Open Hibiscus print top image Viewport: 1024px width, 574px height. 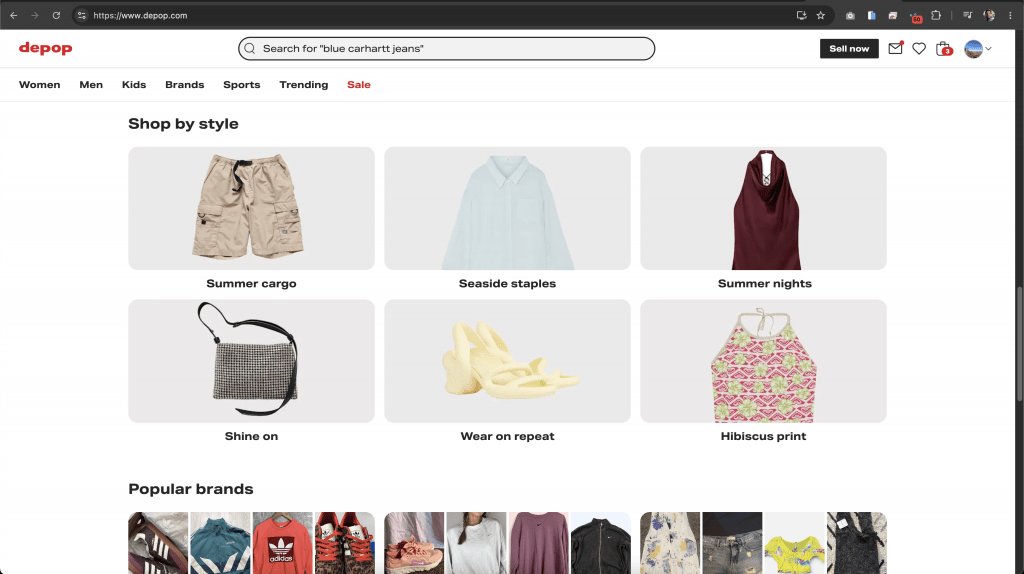tap(763, 361)
